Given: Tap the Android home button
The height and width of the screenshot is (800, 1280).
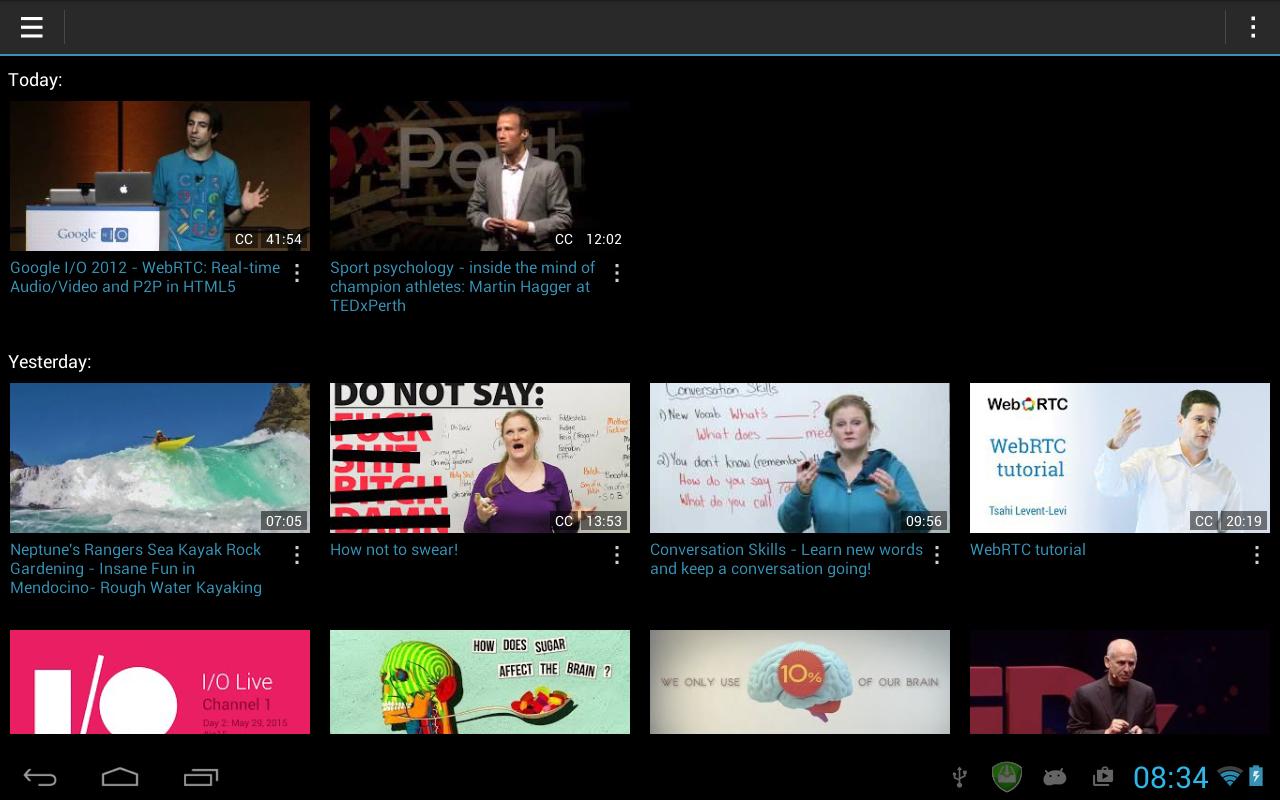Looking at the screenshot, I should coord(120,777).
